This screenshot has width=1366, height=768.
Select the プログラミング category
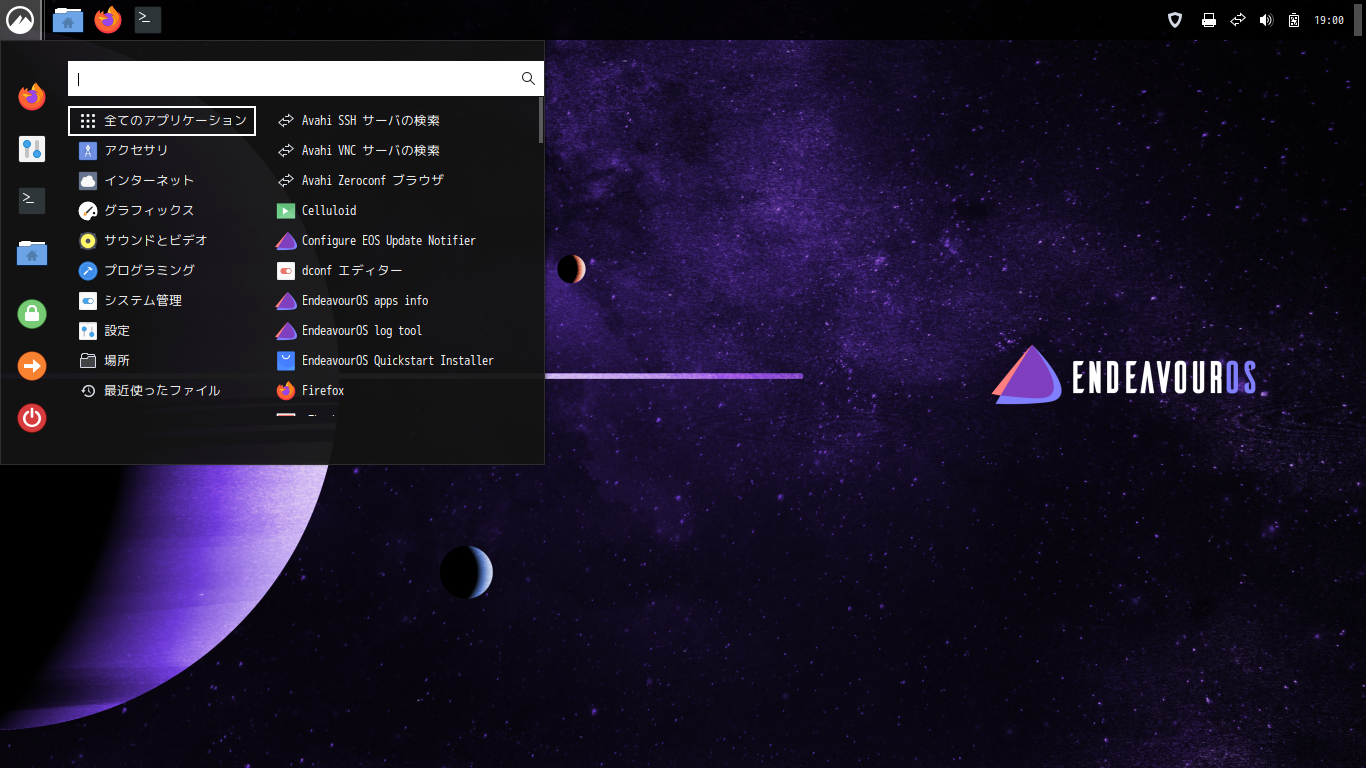[162, 271]
